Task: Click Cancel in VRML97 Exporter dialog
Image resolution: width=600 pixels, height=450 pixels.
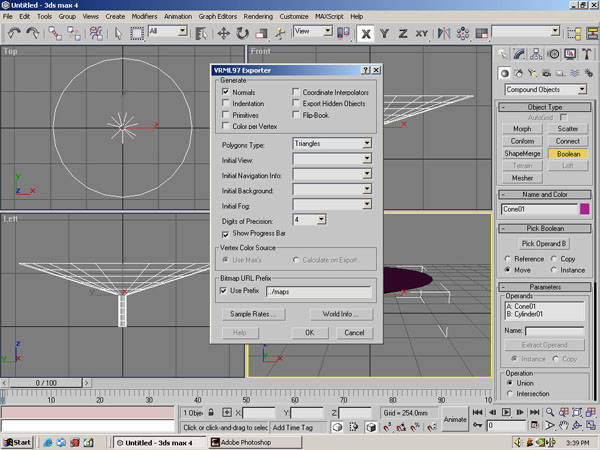Action: point(354,333)
